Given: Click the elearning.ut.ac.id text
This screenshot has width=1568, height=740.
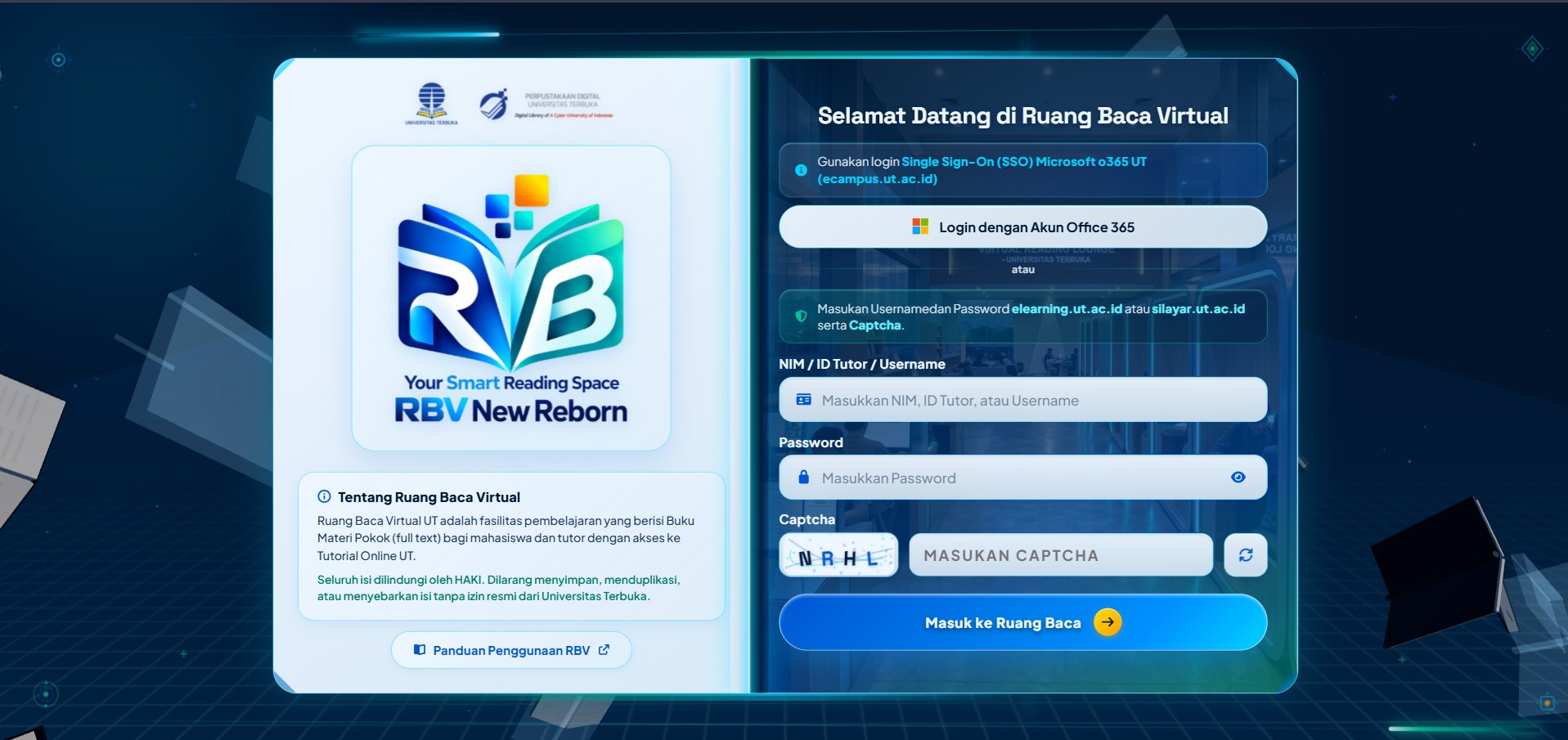Looking at the screenshot, I should pyautogui.click(x=1067, y=309).
